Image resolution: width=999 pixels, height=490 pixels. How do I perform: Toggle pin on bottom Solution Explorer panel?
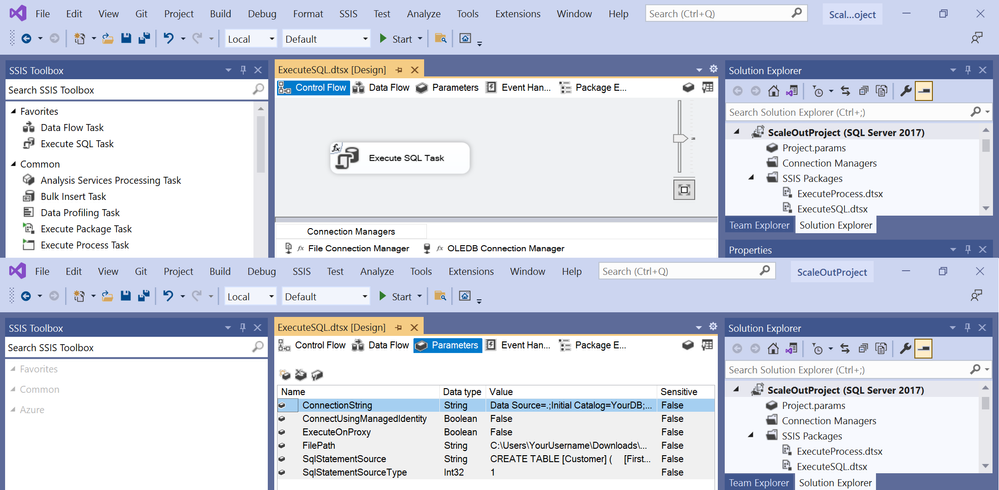click(x=968, y=328)
